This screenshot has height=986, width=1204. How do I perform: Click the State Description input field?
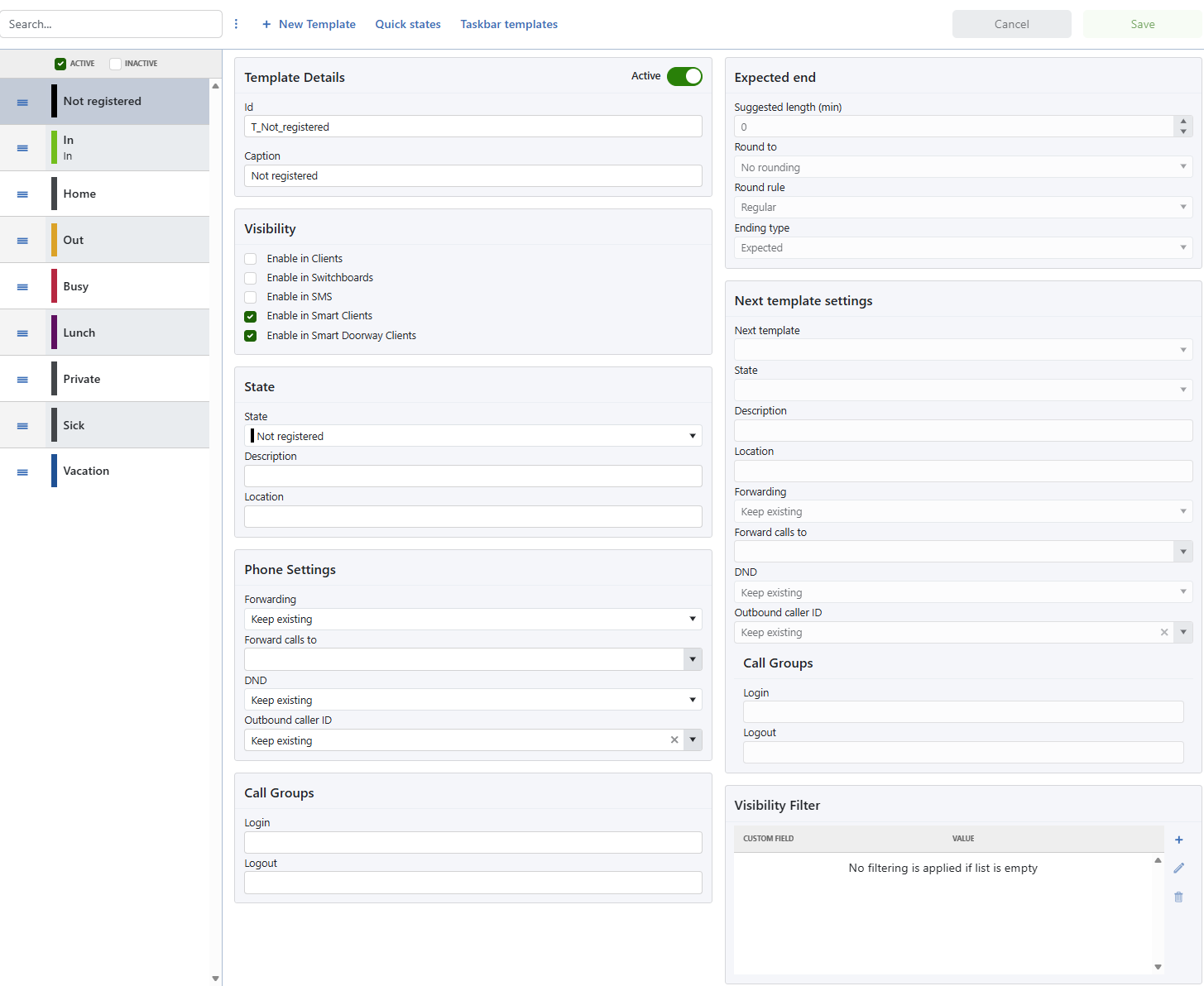click(x=473, y=476)
